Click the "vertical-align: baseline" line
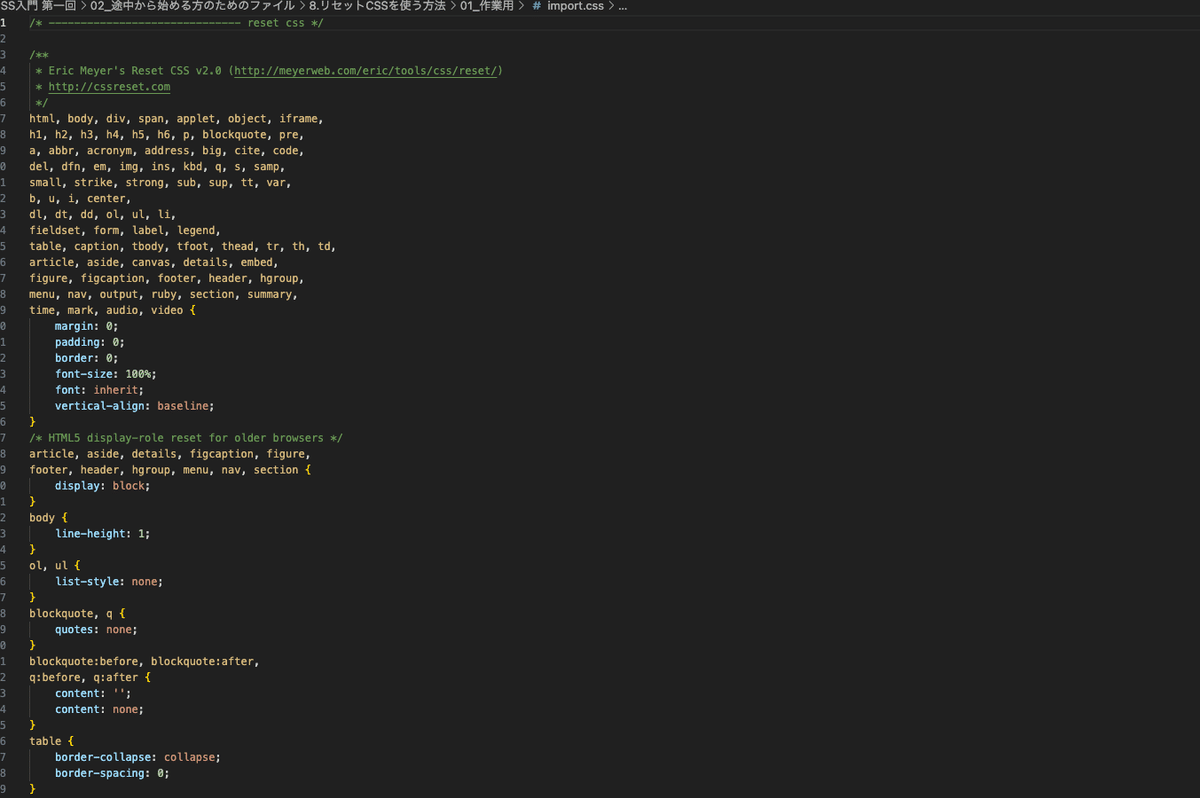This screenshot has height=798, width=1200. point(134,406)
